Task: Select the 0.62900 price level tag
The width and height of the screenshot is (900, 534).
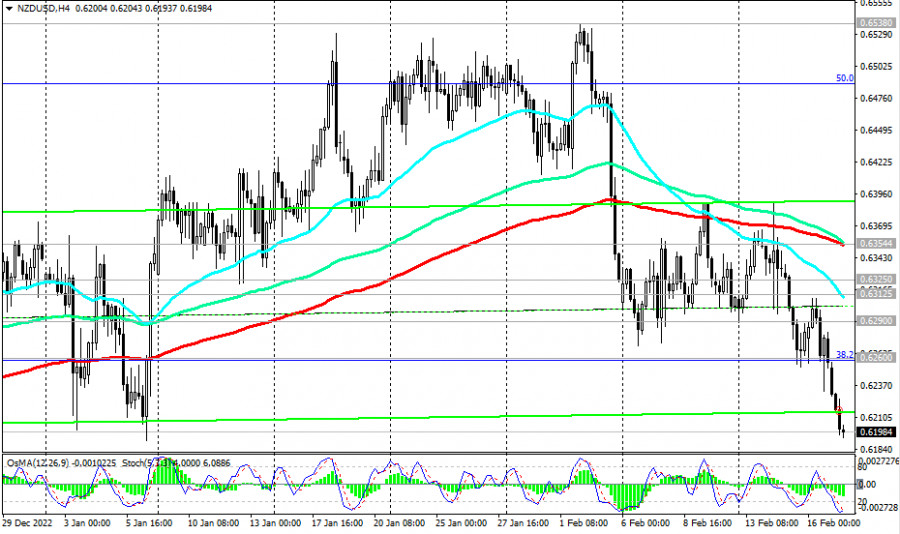Action: tap(875, 321)
